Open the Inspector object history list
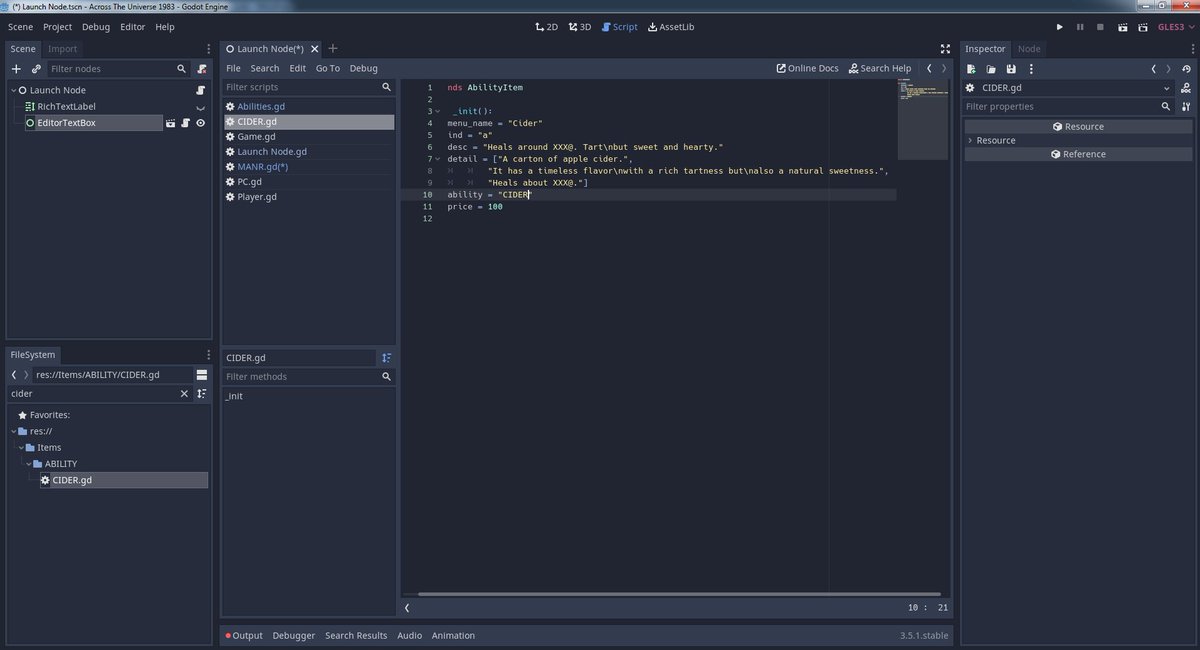The width and height of the screenshot is (1200, 650). [x=1186, y=69]
